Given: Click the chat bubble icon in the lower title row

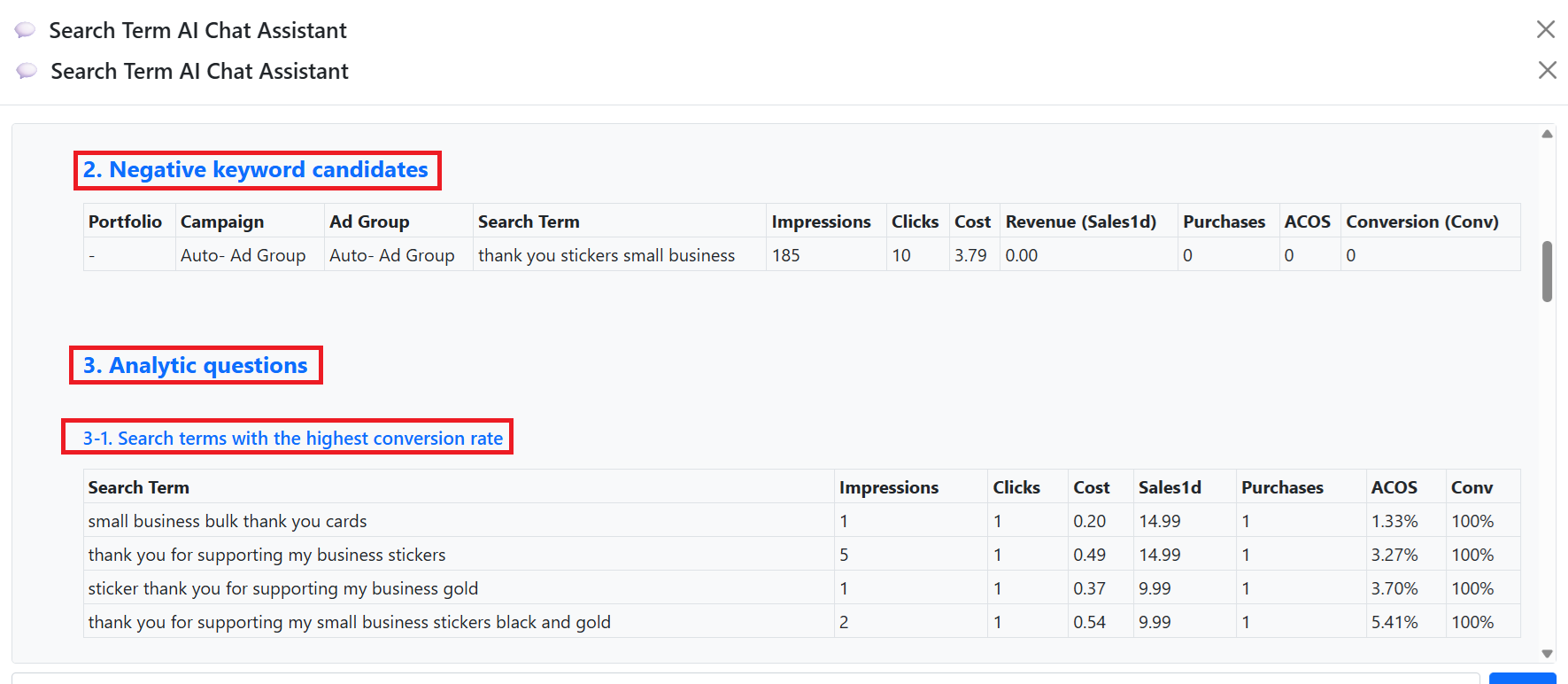Looking at the screenshot, I should [x=27, y=71].
